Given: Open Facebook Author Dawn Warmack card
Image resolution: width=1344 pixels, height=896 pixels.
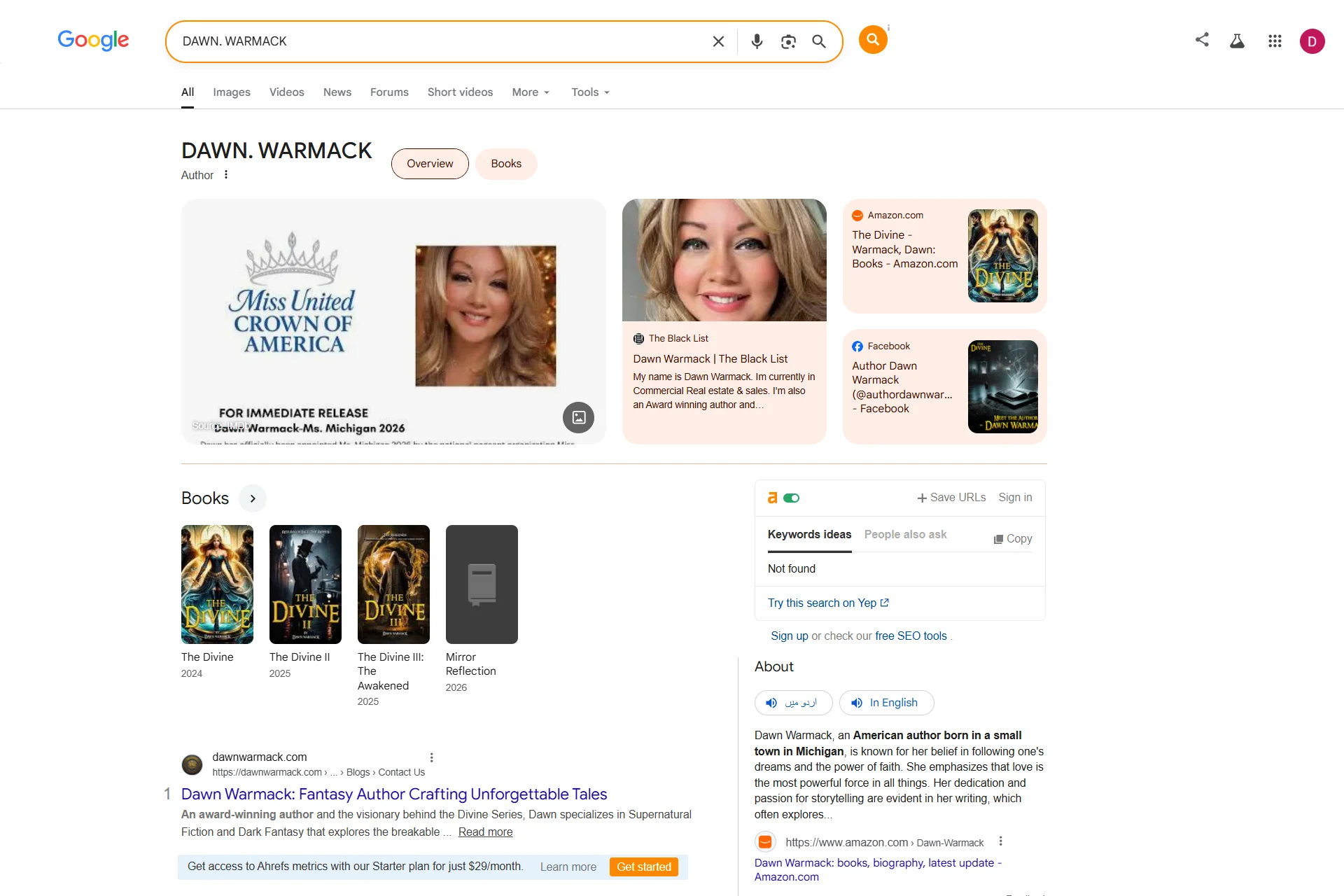Looking at the screenshot, I should point(944,386).
